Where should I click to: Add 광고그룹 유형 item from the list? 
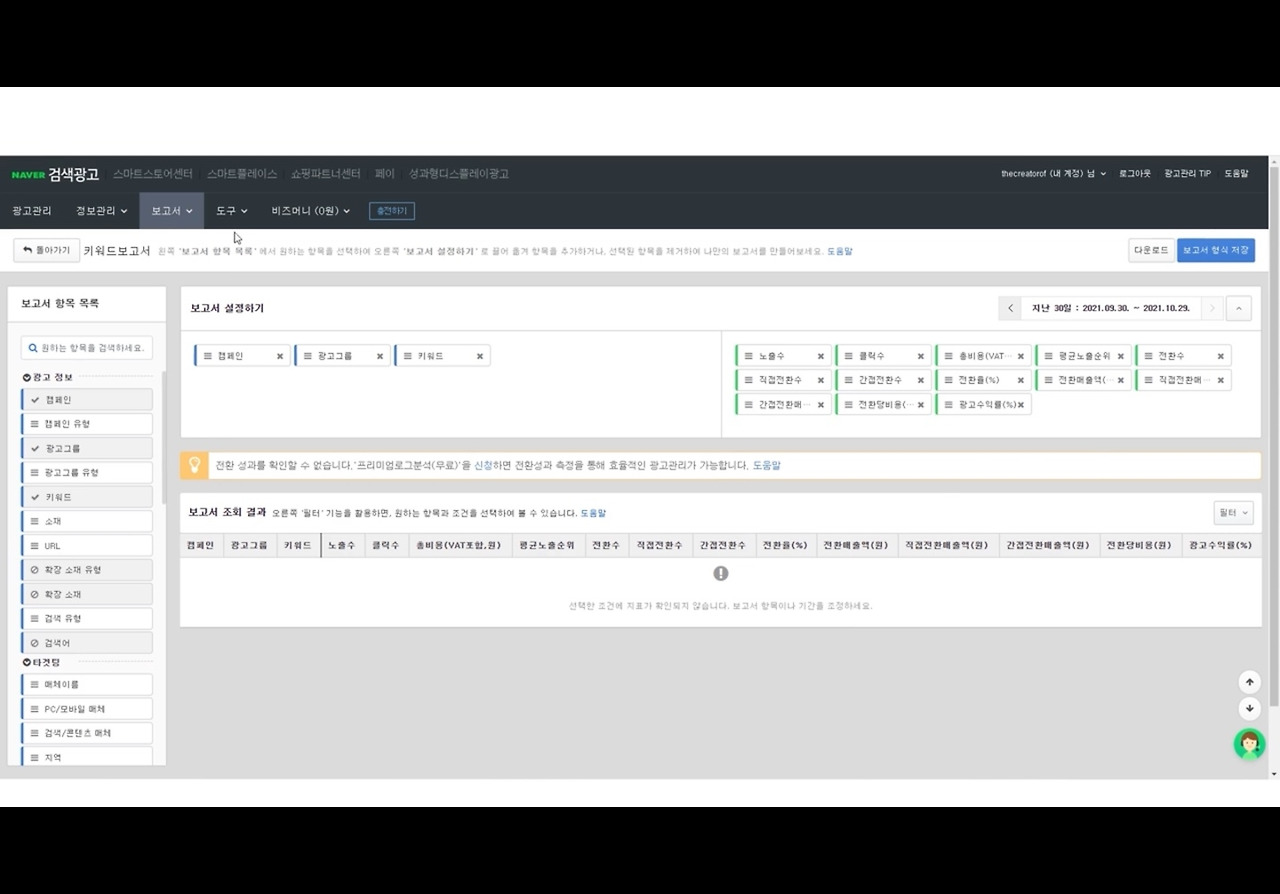click(x=87, y=472)
